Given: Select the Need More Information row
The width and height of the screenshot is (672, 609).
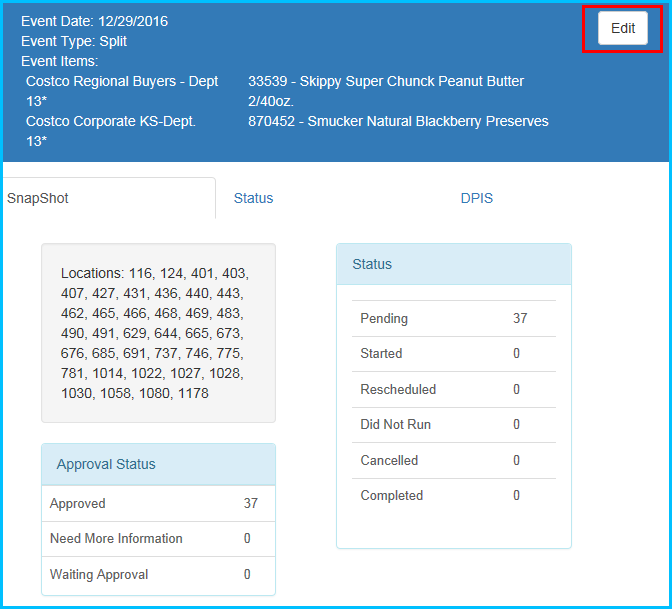Looking at the screenshot, I should [x=158, y=539].
